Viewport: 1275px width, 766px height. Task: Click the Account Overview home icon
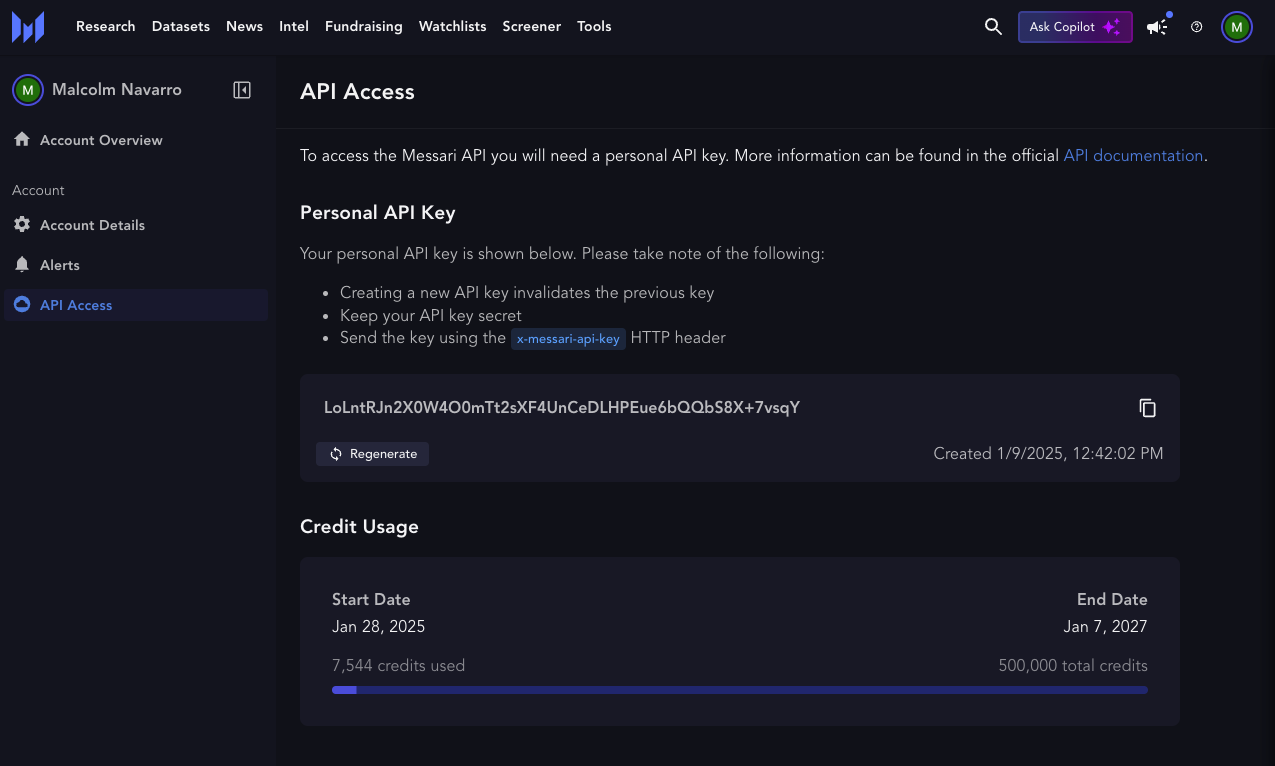tap(22, 139)
